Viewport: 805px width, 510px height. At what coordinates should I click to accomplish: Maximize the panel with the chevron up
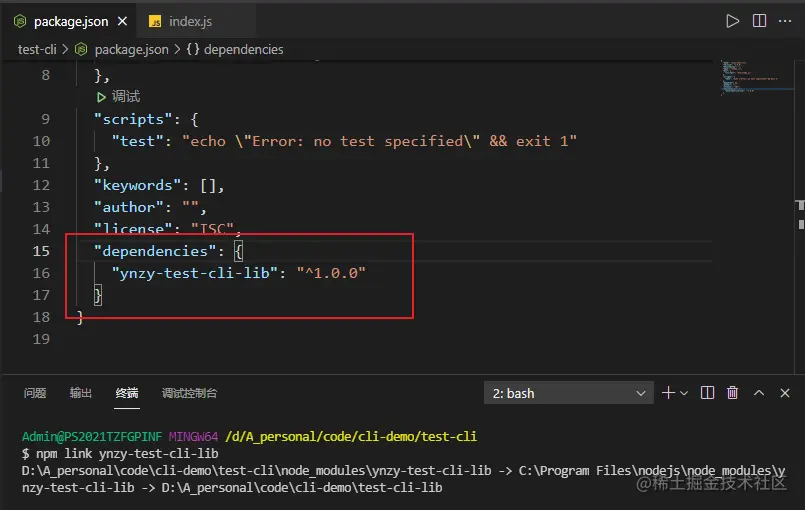coord(759,393)
